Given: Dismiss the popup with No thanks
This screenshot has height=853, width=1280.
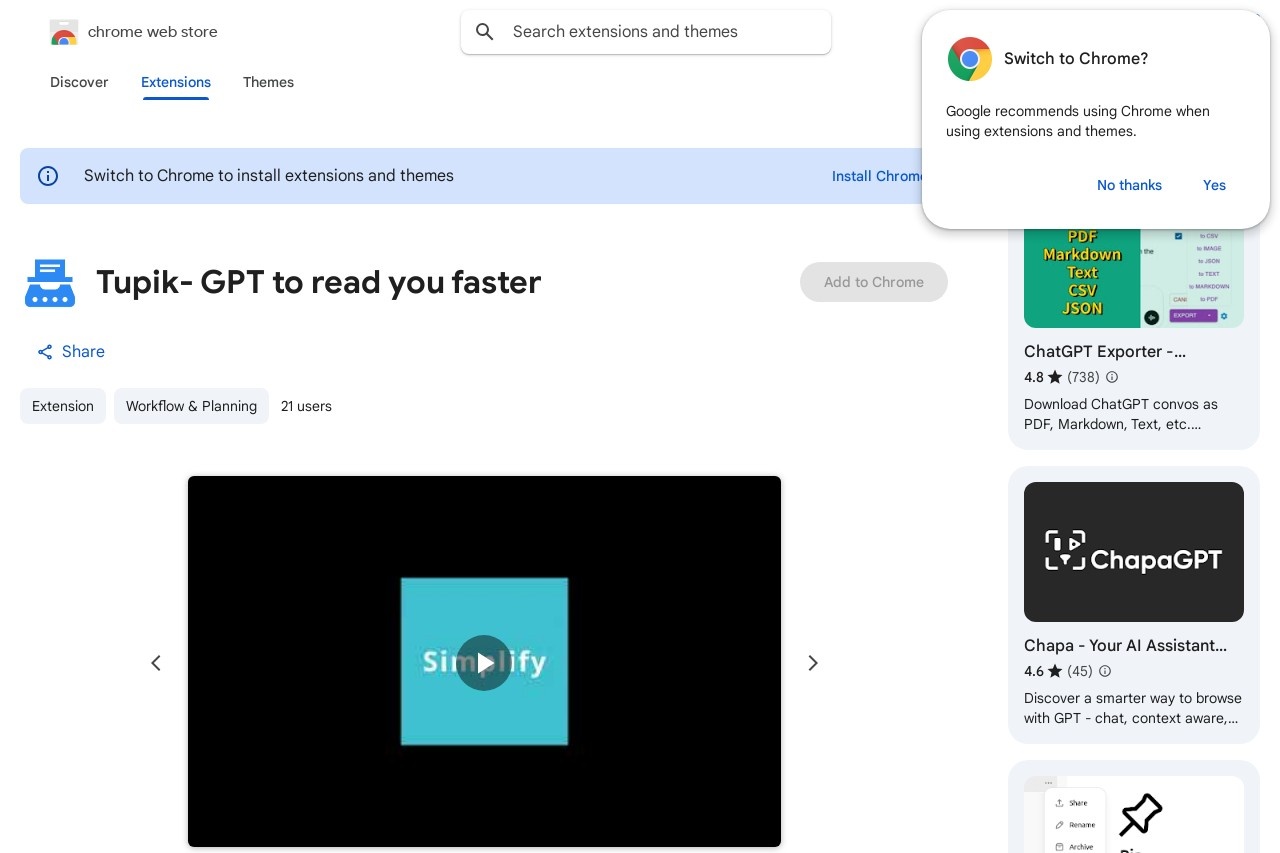Looking at the screenshot, I should tap(1129, 185).
